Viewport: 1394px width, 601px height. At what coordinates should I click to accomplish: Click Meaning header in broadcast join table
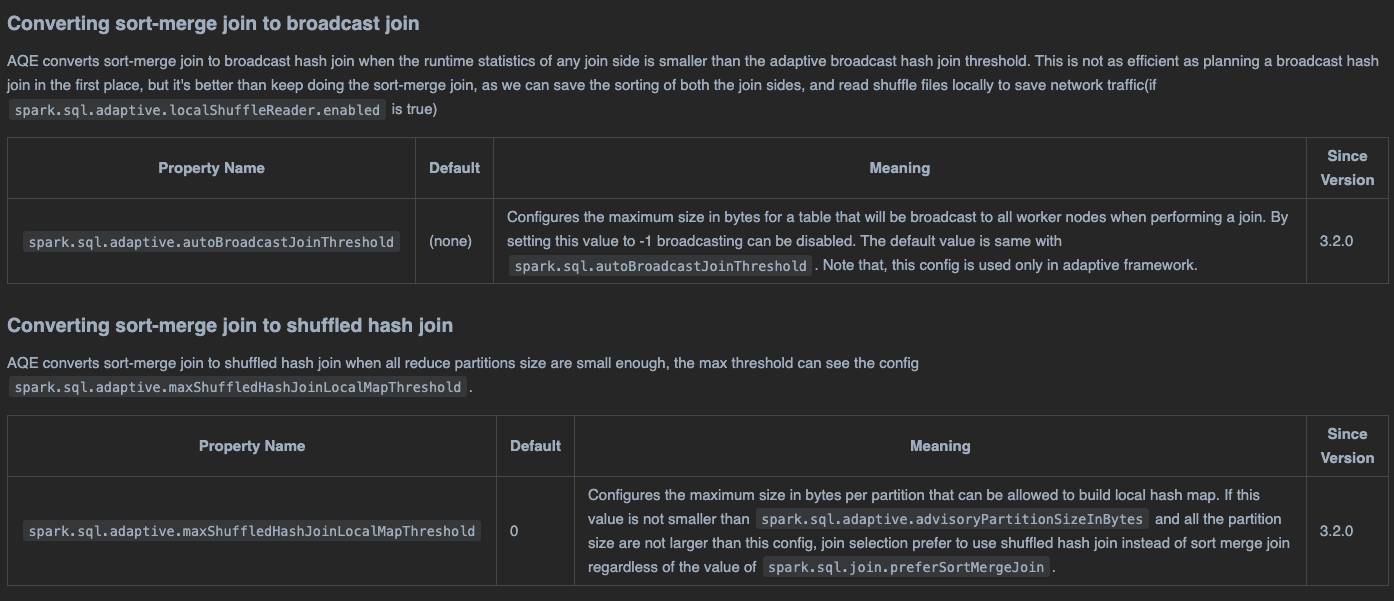point(899,168)
